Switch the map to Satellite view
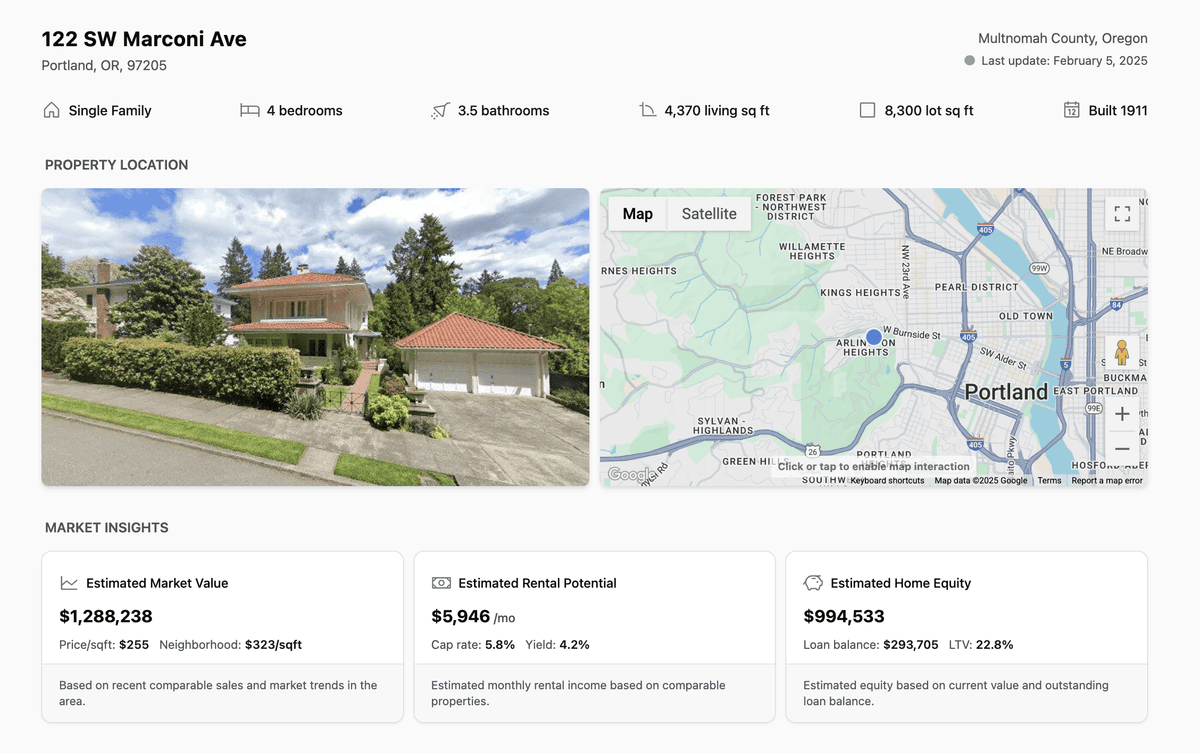 click(709, 214)
